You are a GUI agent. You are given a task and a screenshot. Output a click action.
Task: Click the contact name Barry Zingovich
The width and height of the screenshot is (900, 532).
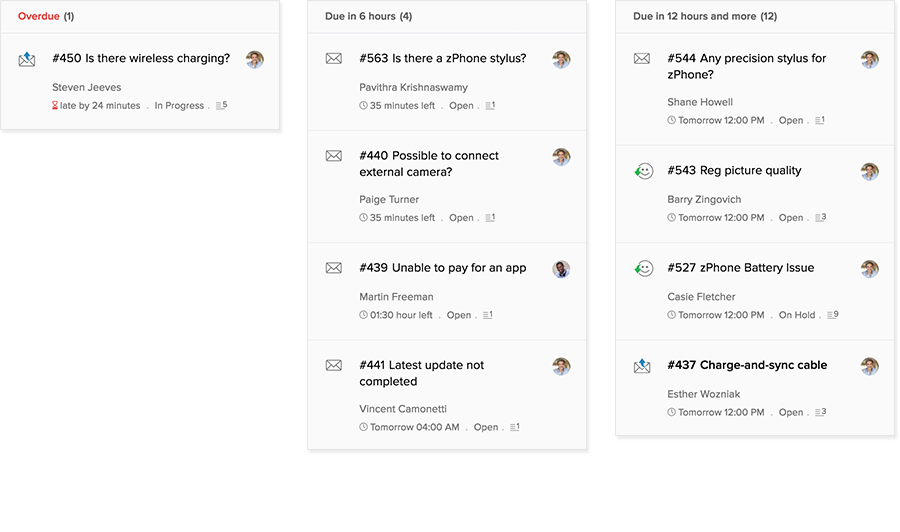coord(704,199)
